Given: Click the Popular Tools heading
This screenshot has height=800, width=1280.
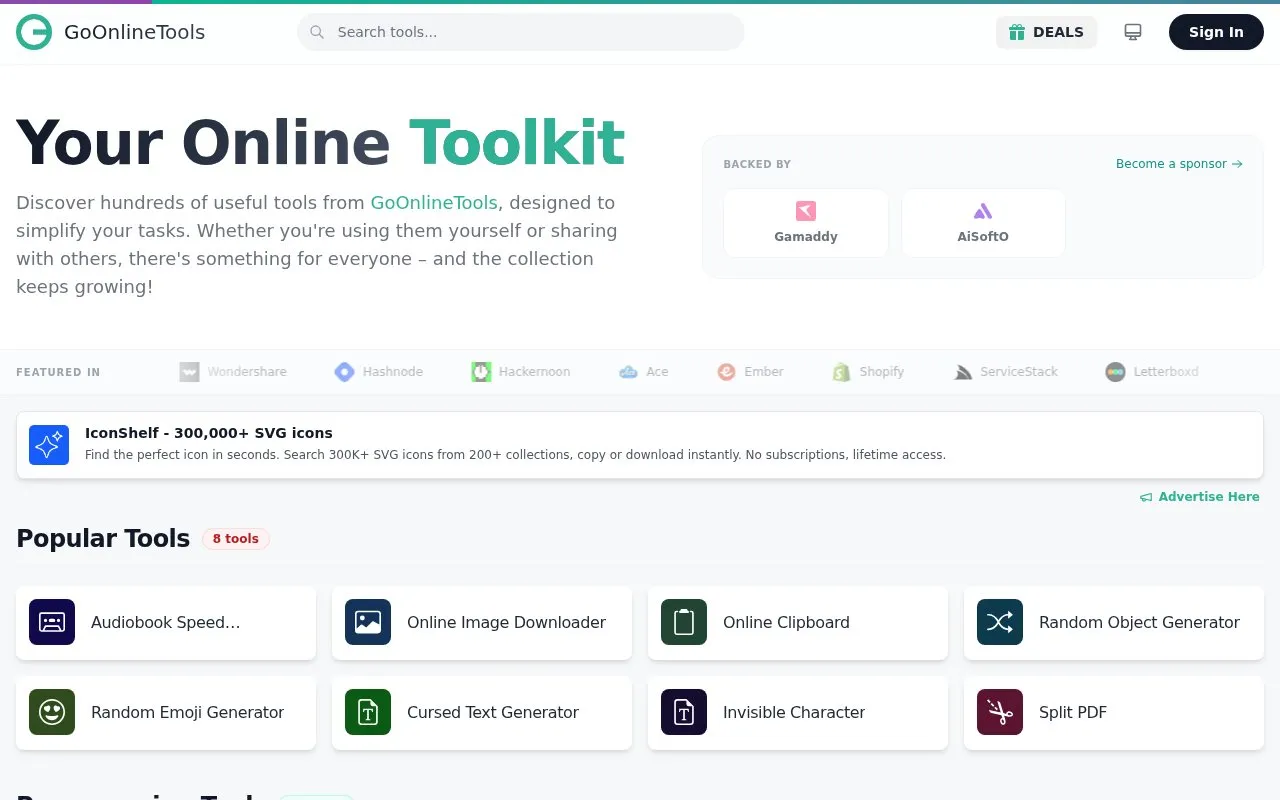Looking at the screenshot, I should (103, 539).
